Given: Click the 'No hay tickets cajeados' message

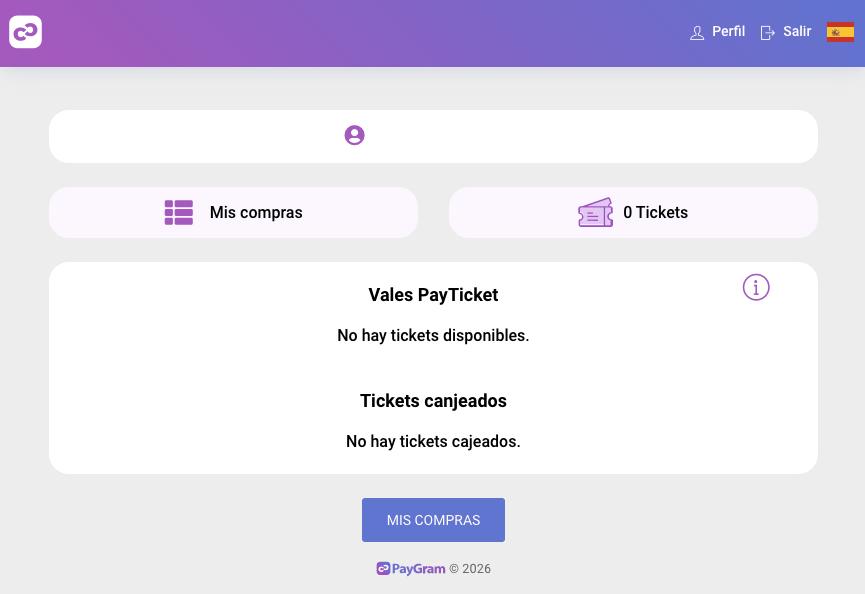Looking at the screenshot, I should pos(433,441).
